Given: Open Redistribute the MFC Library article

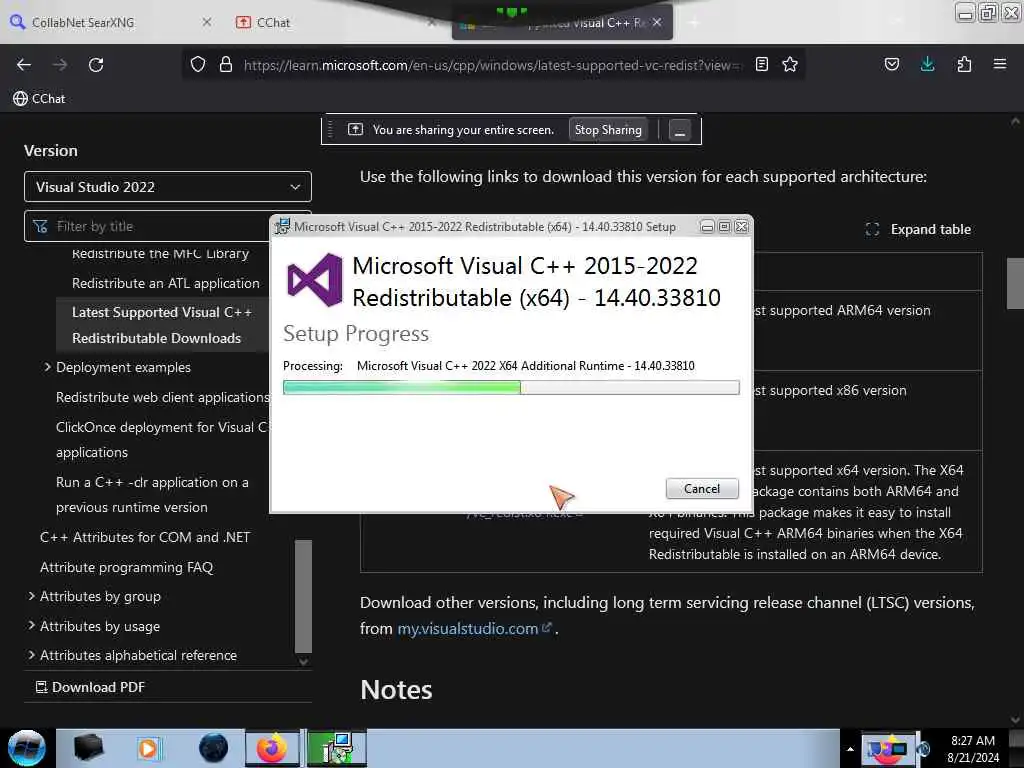Looking at the screenshot, I should 160,253.
